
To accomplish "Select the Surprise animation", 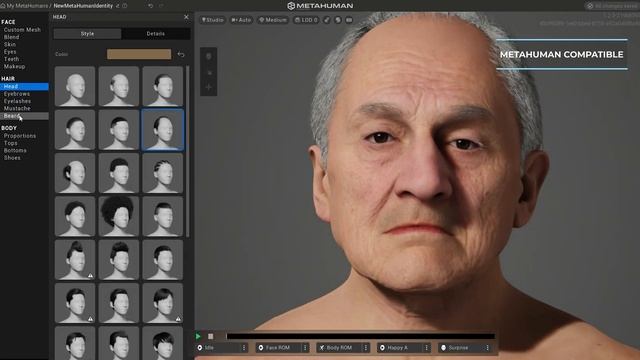I will pyautogui.click(x=461, y=348).
